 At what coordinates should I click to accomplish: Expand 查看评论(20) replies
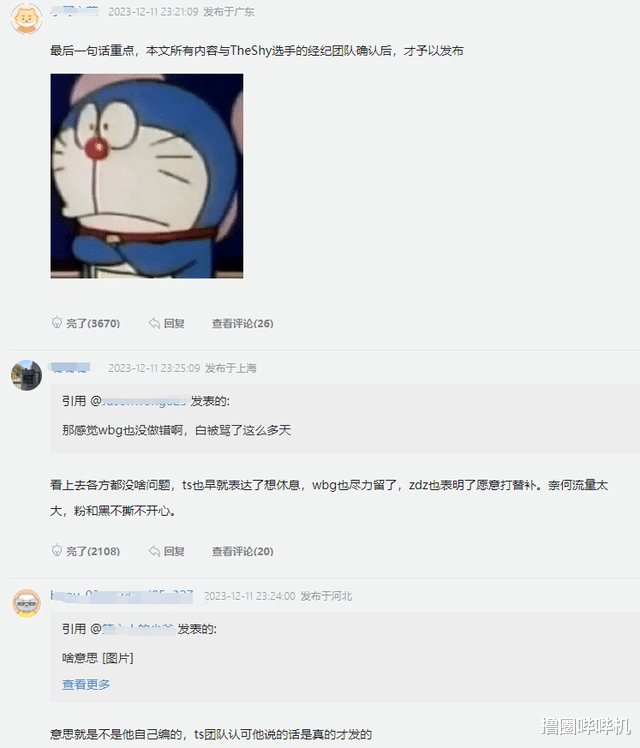243,551
